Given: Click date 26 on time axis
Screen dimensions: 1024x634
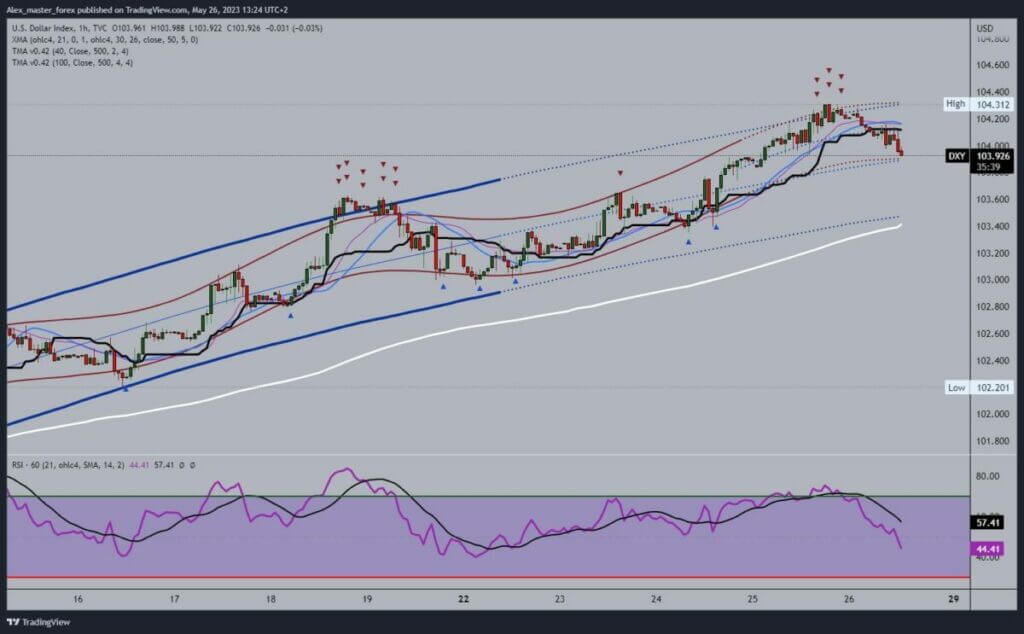Looking at the screenshot, I should tap(848, 599).
